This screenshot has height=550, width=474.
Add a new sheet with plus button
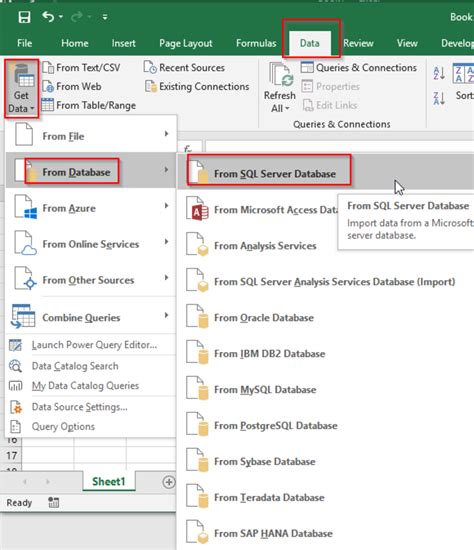point(169,482)
